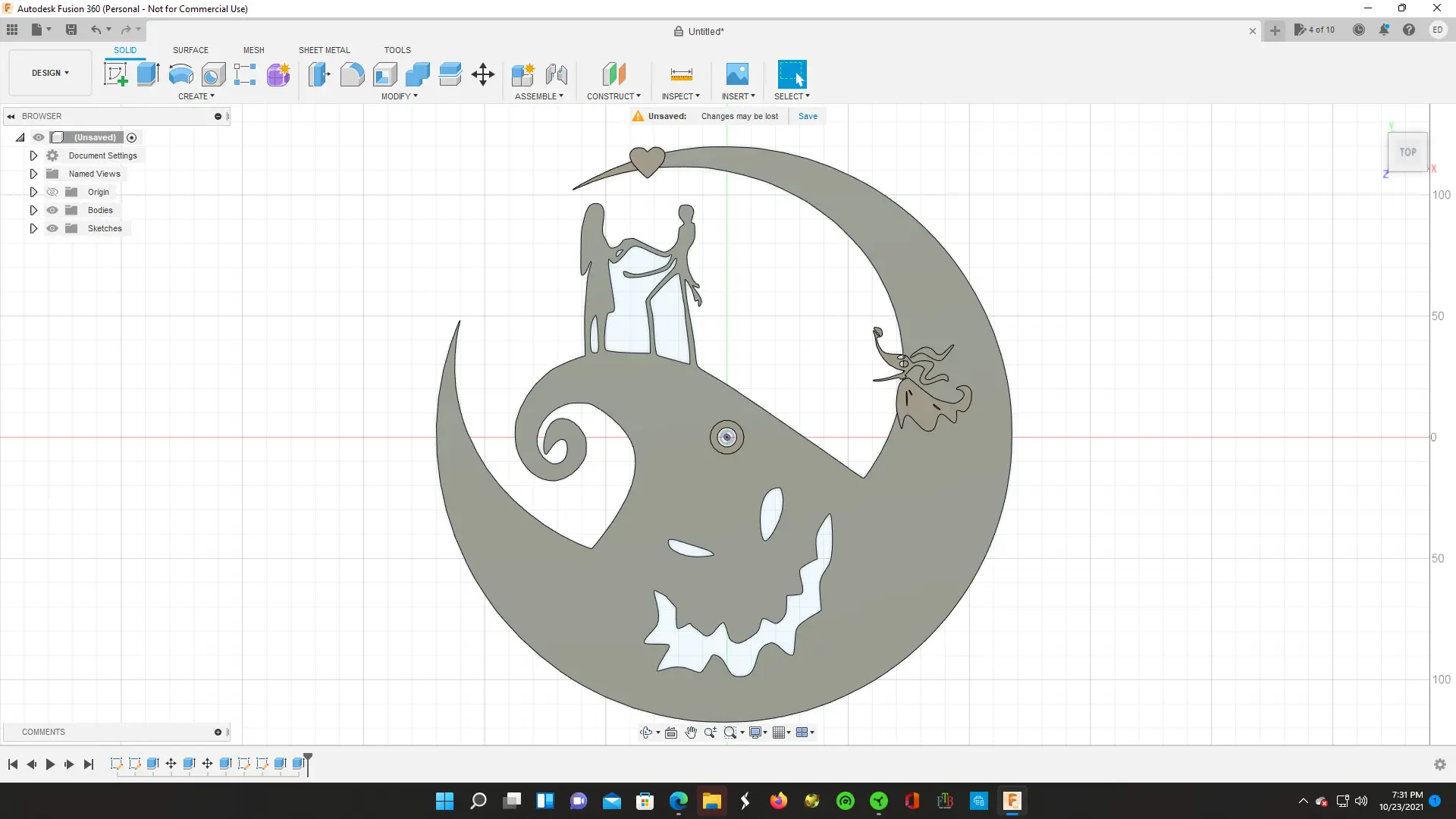Click the Save link in unsaved warning
This screenshot has height=819, width=1456.
[808, 116]
